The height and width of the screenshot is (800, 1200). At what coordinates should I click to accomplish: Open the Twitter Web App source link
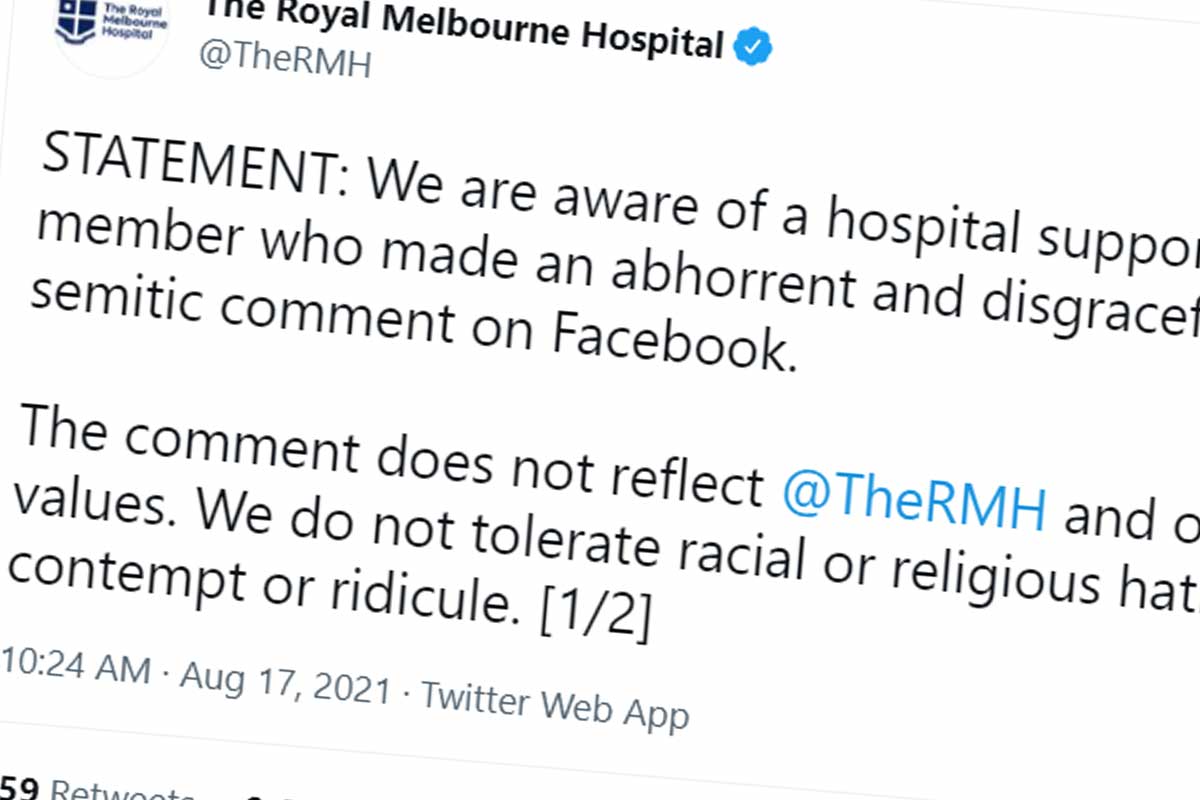click(555, 702)
